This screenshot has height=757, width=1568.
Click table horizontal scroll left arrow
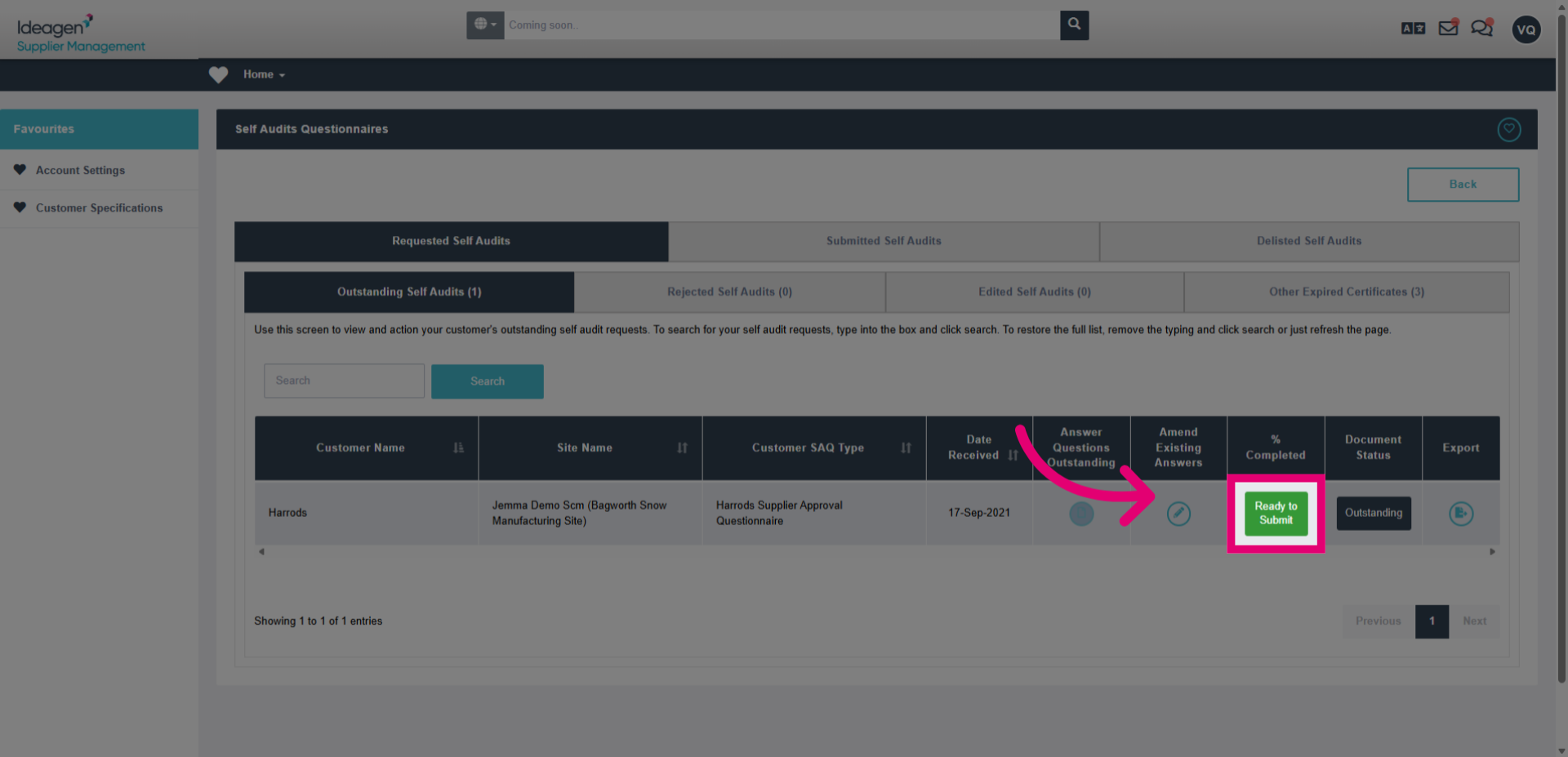(261, 552)
